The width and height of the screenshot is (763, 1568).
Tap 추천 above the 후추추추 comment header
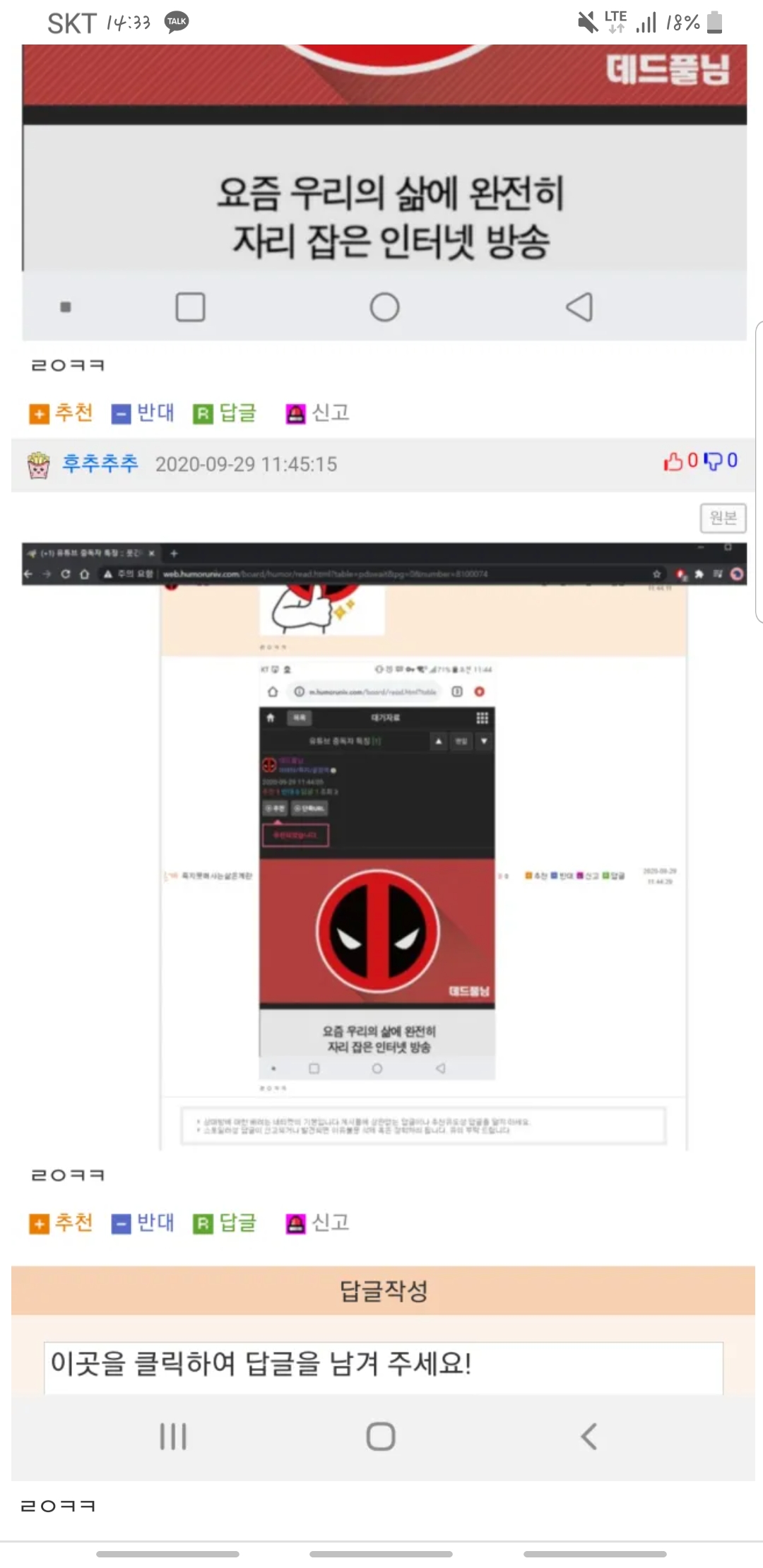[61, 413]
